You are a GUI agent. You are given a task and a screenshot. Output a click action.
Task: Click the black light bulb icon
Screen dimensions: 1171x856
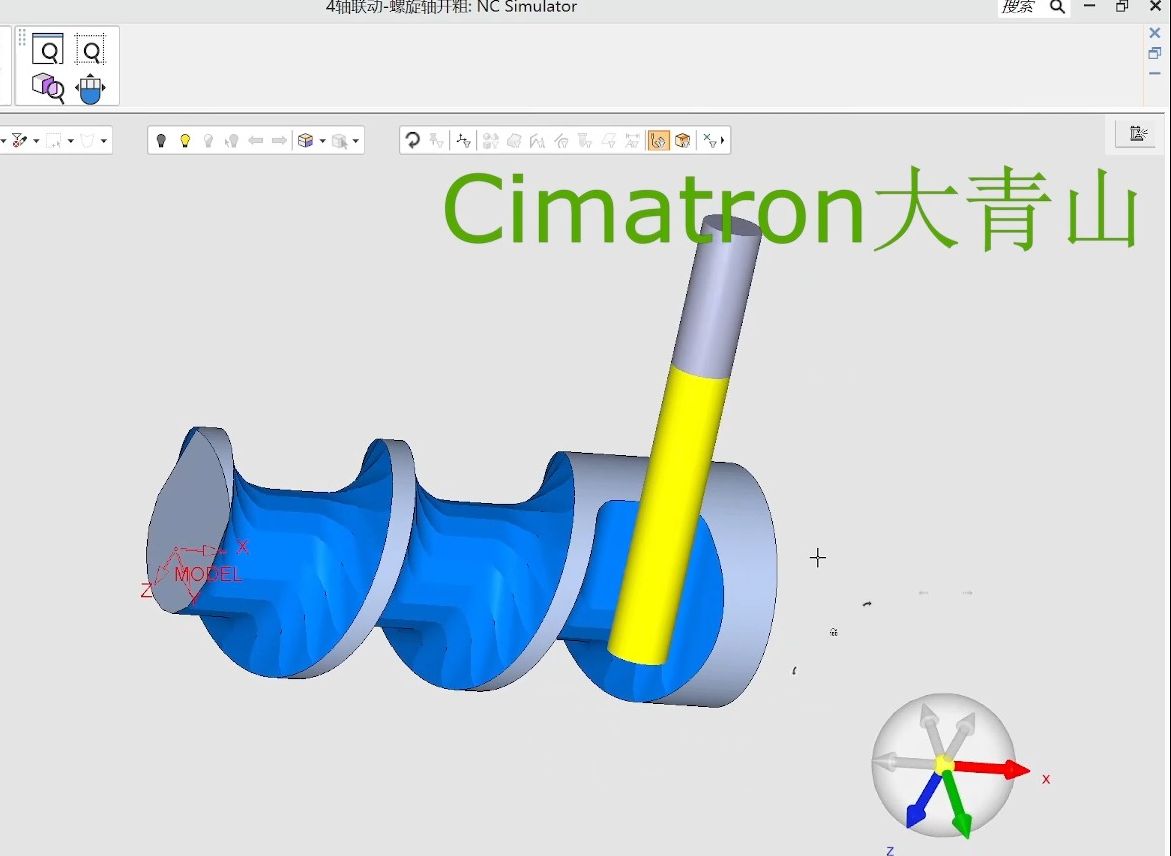pyautogui.click(x=161, y=141)
